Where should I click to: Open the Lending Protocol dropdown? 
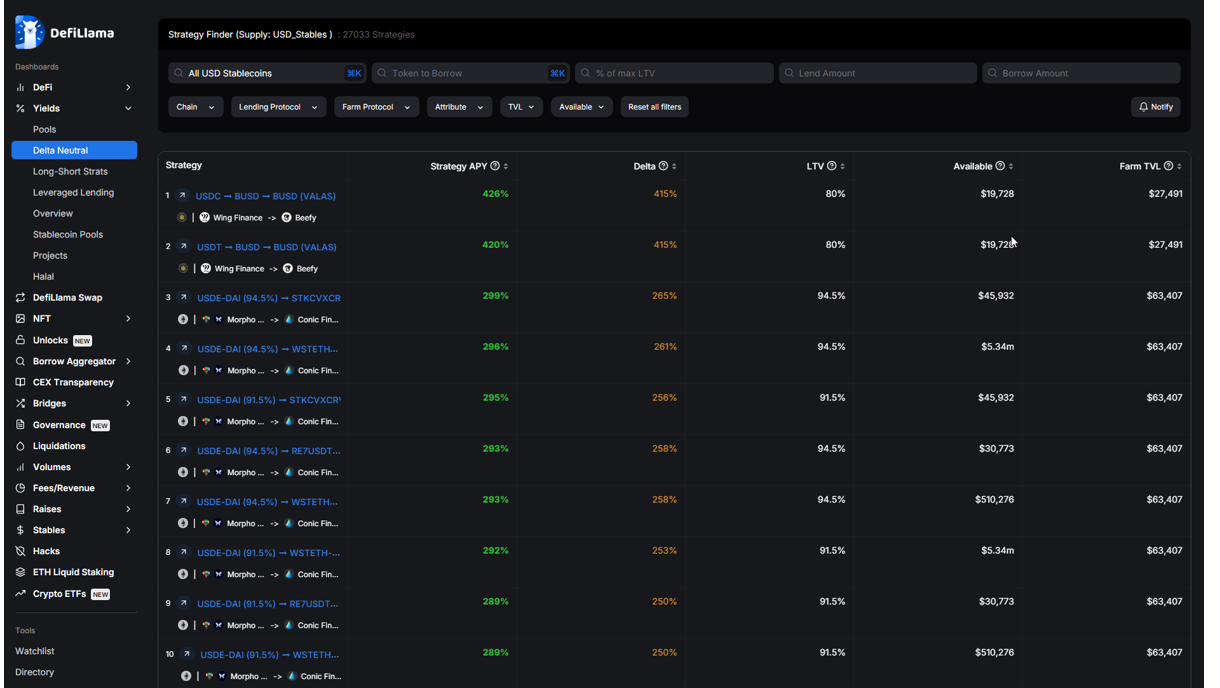point(278,106)
